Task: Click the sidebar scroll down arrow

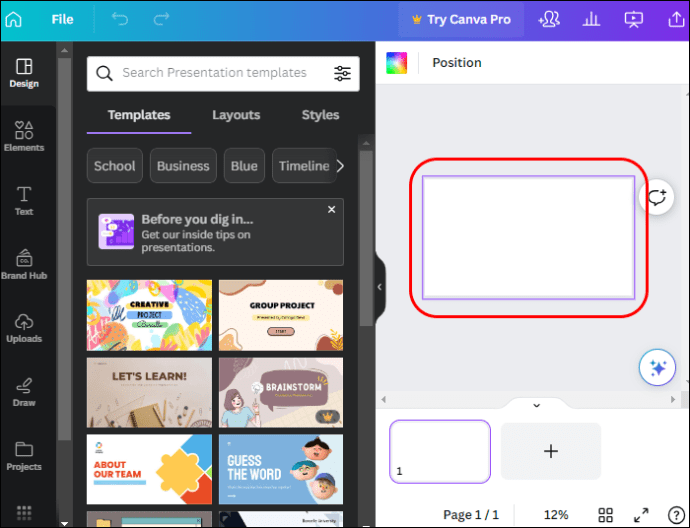Action: pyautogui.click(x=65, y=524)
